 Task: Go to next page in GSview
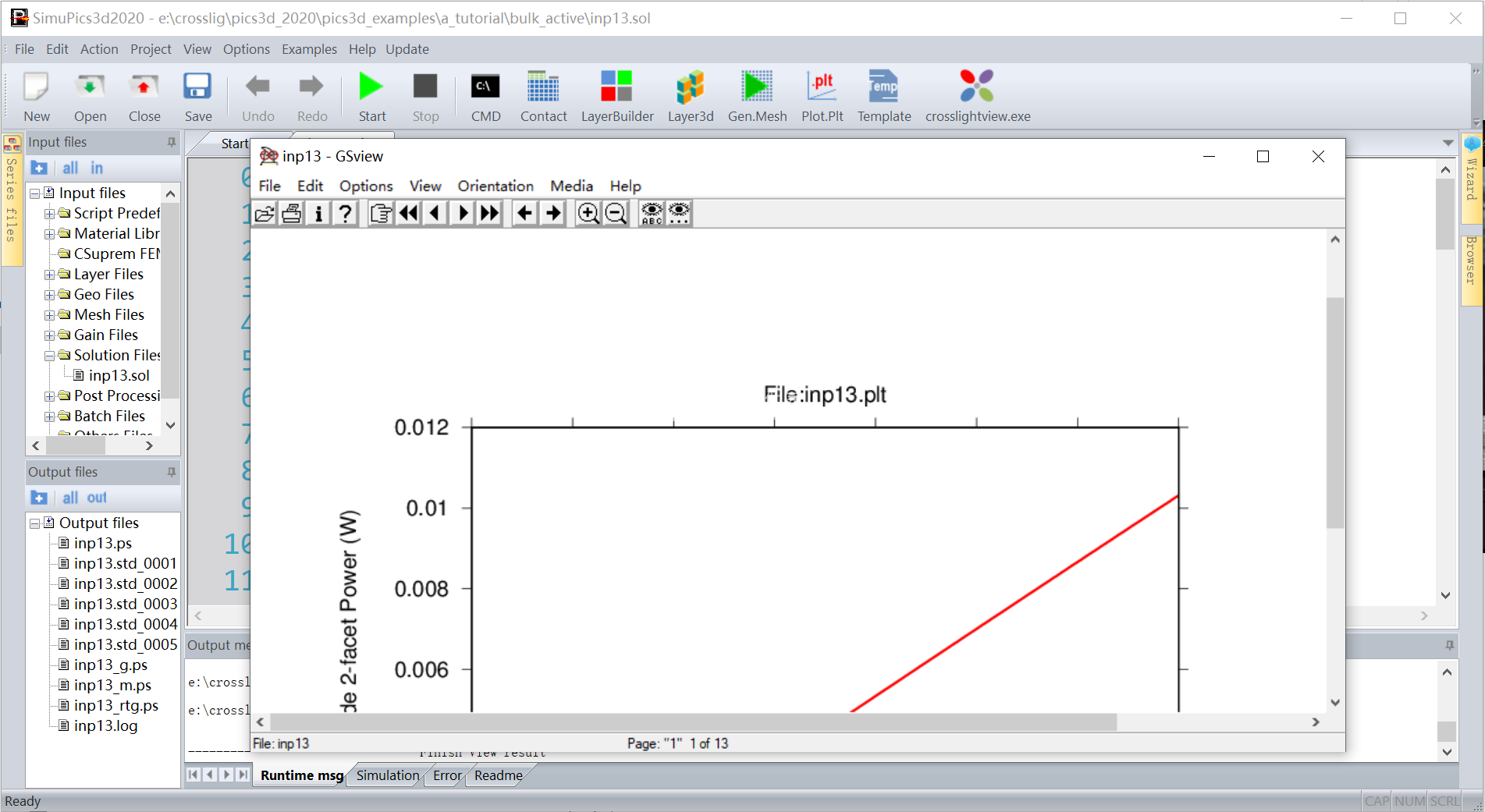tap(463, 214)
